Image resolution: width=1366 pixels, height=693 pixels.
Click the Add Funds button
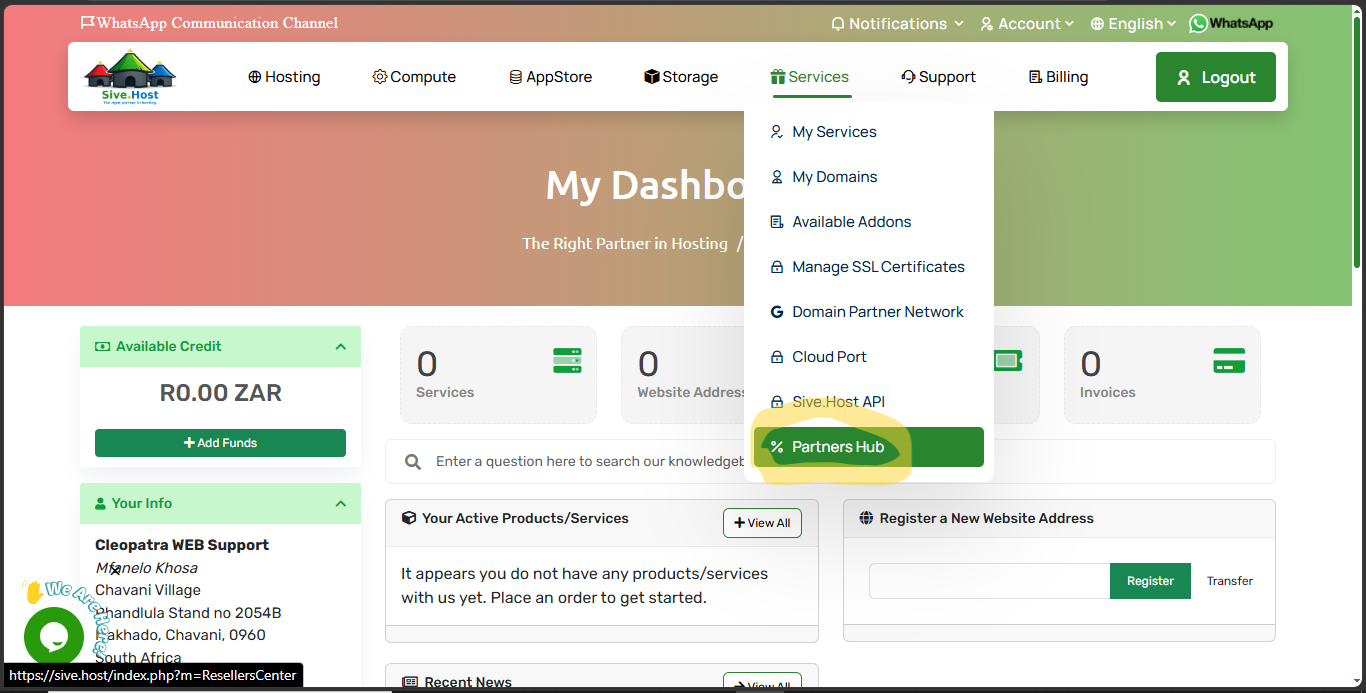220,443
